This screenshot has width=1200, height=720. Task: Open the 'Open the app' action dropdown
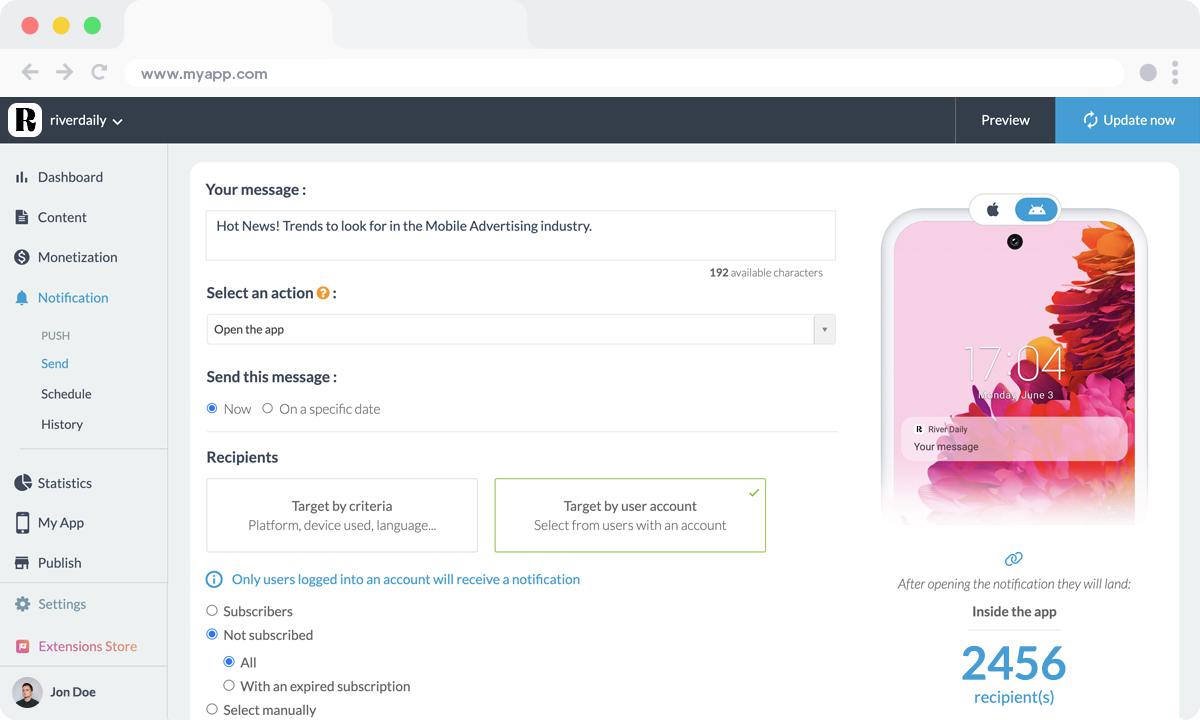[520, 329]
